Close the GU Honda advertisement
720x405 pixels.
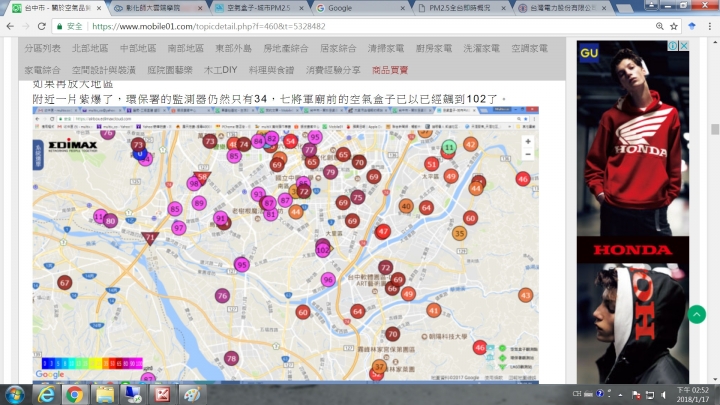(x=684, y=45)
